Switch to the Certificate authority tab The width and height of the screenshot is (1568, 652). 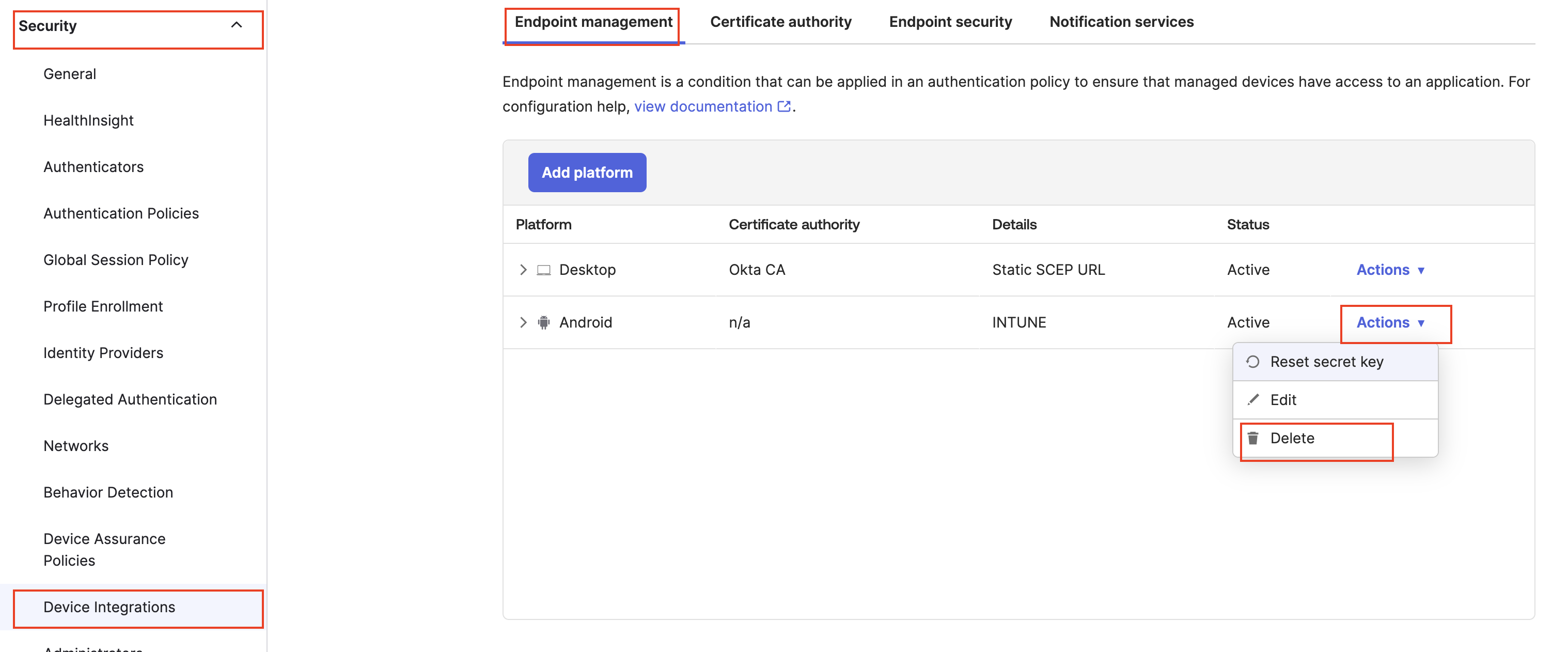[780, 22]
